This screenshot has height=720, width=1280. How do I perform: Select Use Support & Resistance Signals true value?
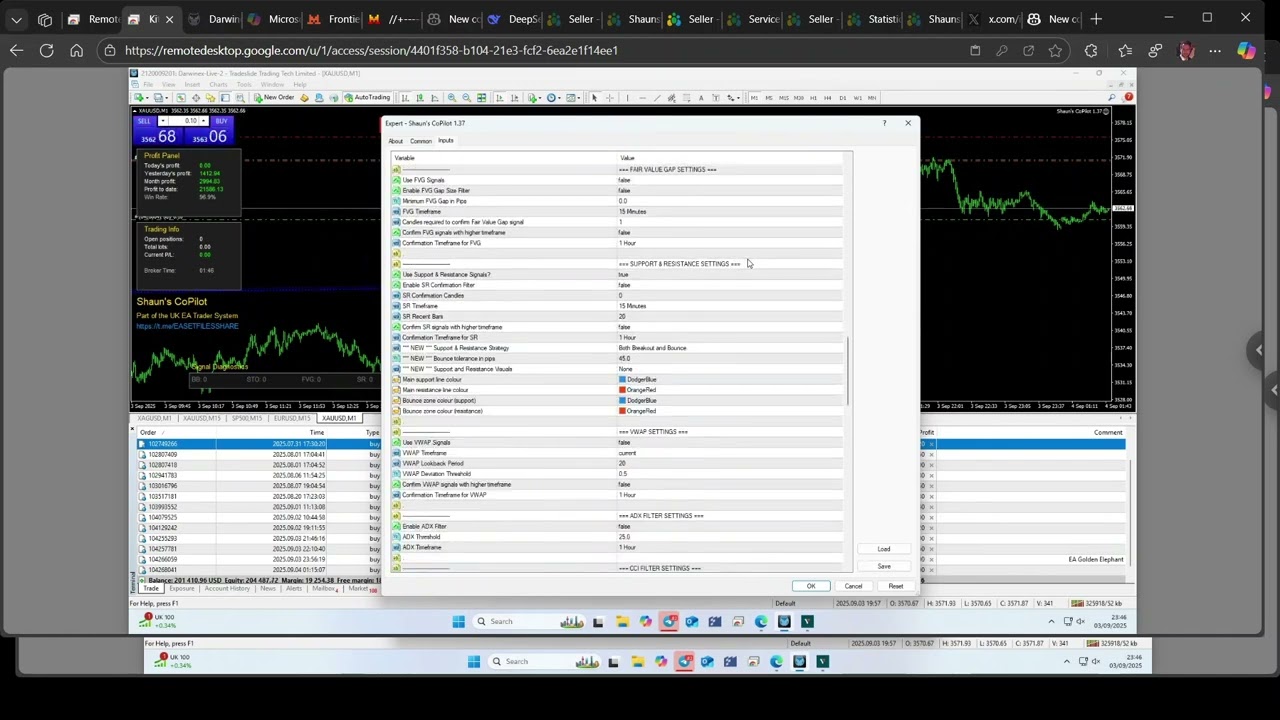point(624,274)
